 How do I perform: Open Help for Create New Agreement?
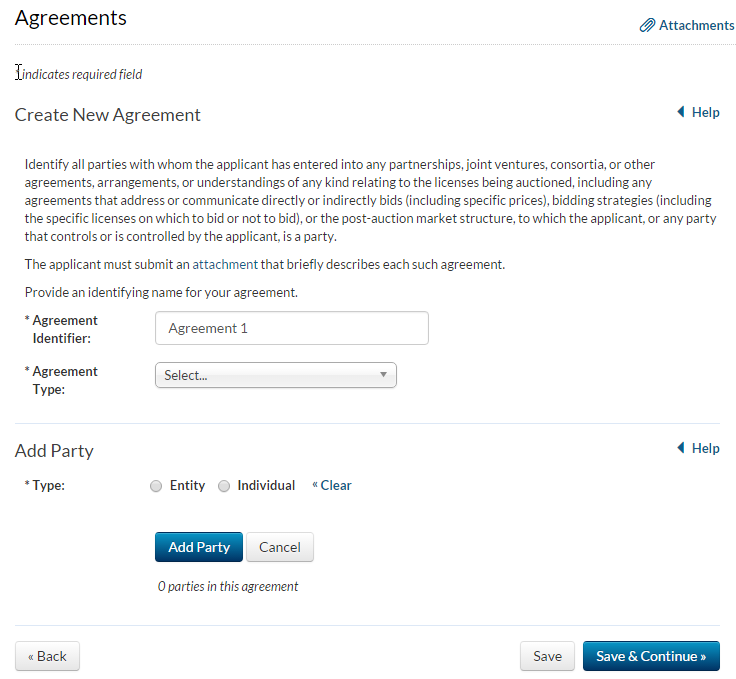(705, 112)
